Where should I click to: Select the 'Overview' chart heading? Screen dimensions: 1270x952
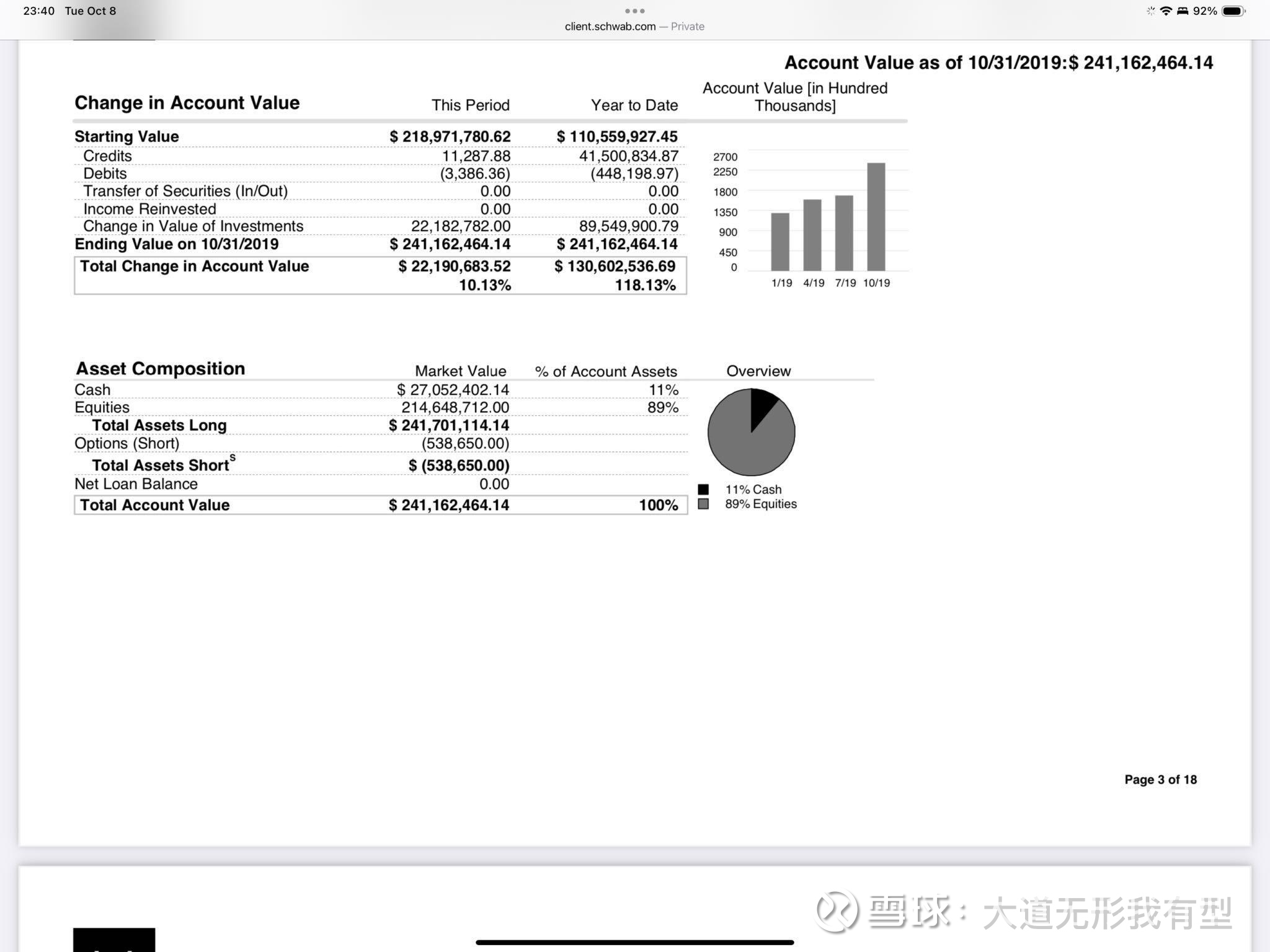(x=758, y=371)
